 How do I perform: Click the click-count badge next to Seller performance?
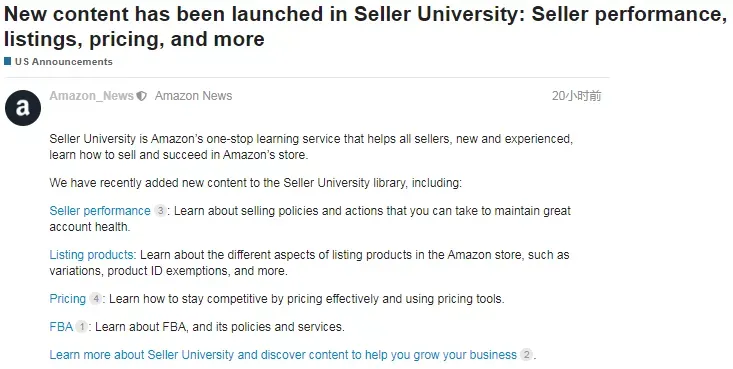point(160,211)
